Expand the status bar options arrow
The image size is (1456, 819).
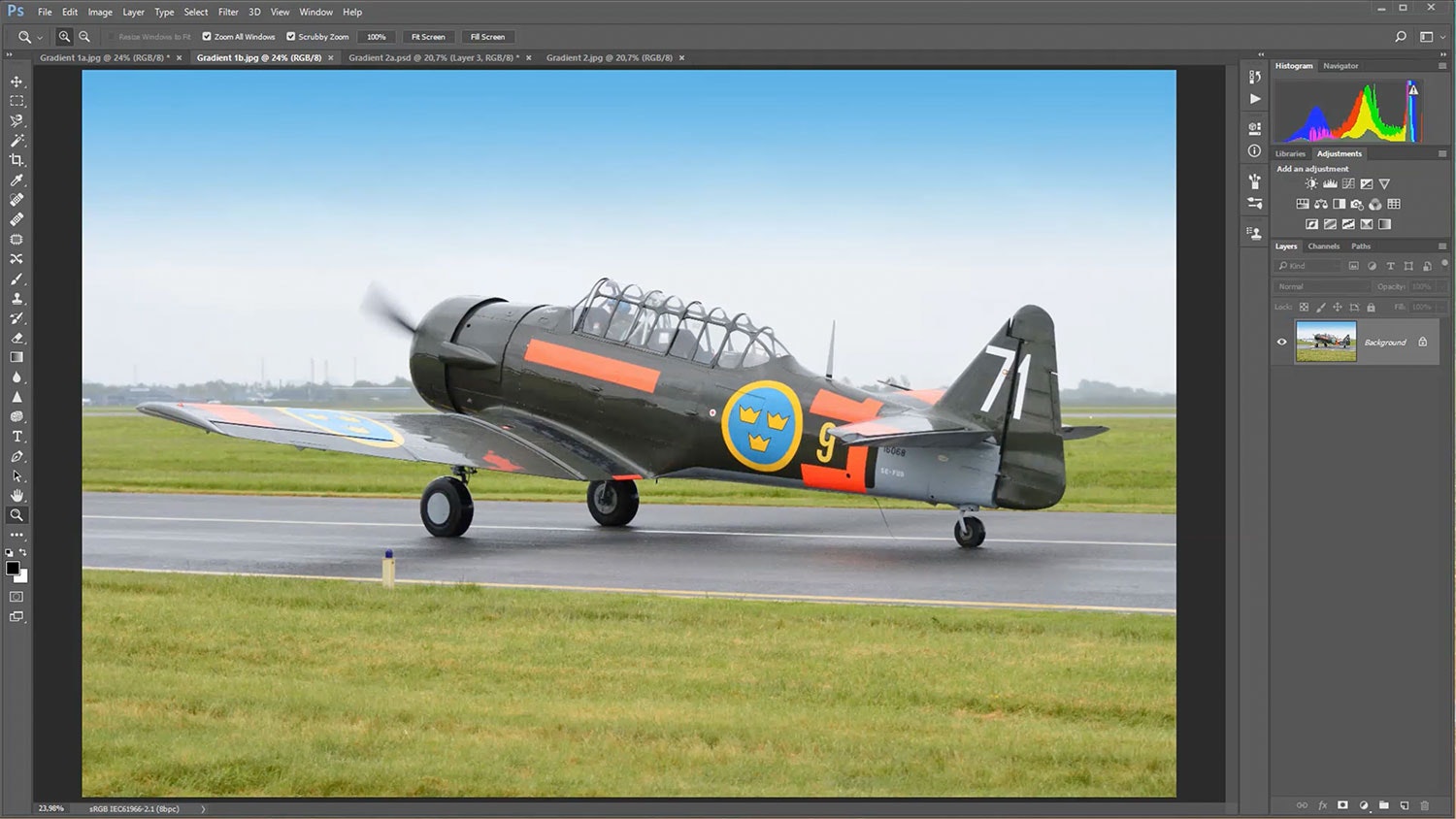(203, 807)
